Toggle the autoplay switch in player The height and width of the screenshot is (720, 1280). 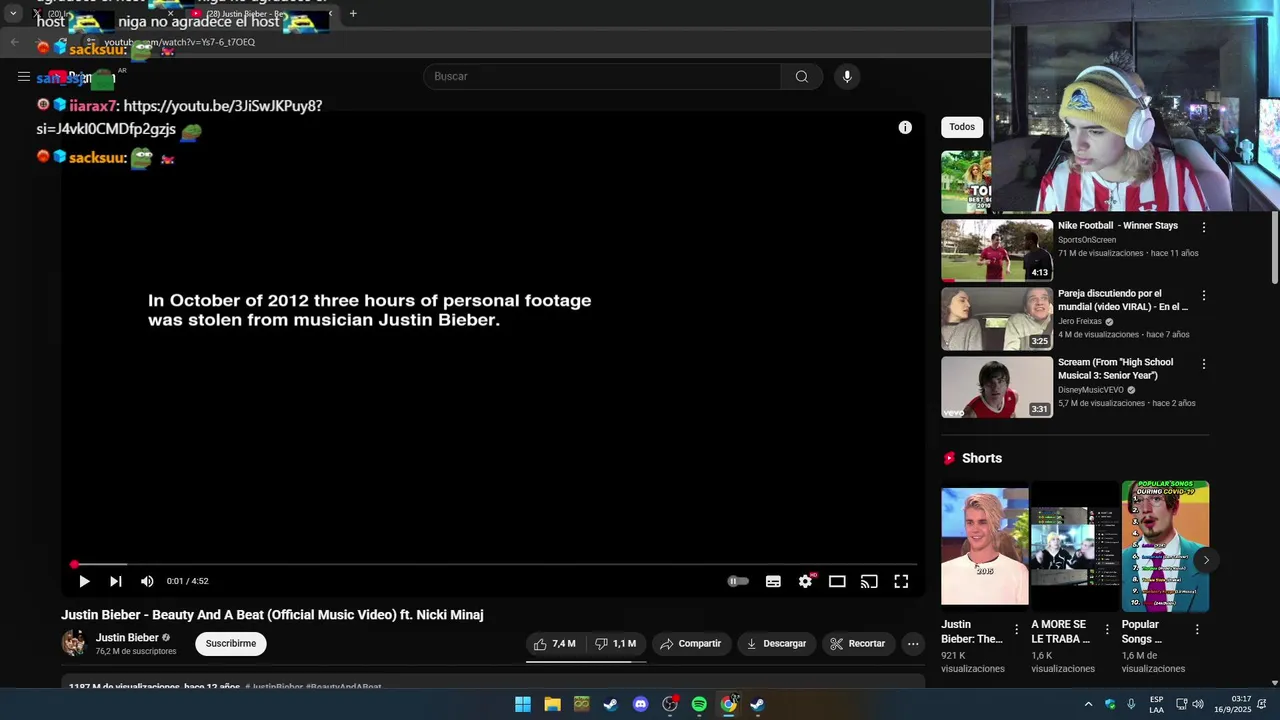tap(738, 581)
